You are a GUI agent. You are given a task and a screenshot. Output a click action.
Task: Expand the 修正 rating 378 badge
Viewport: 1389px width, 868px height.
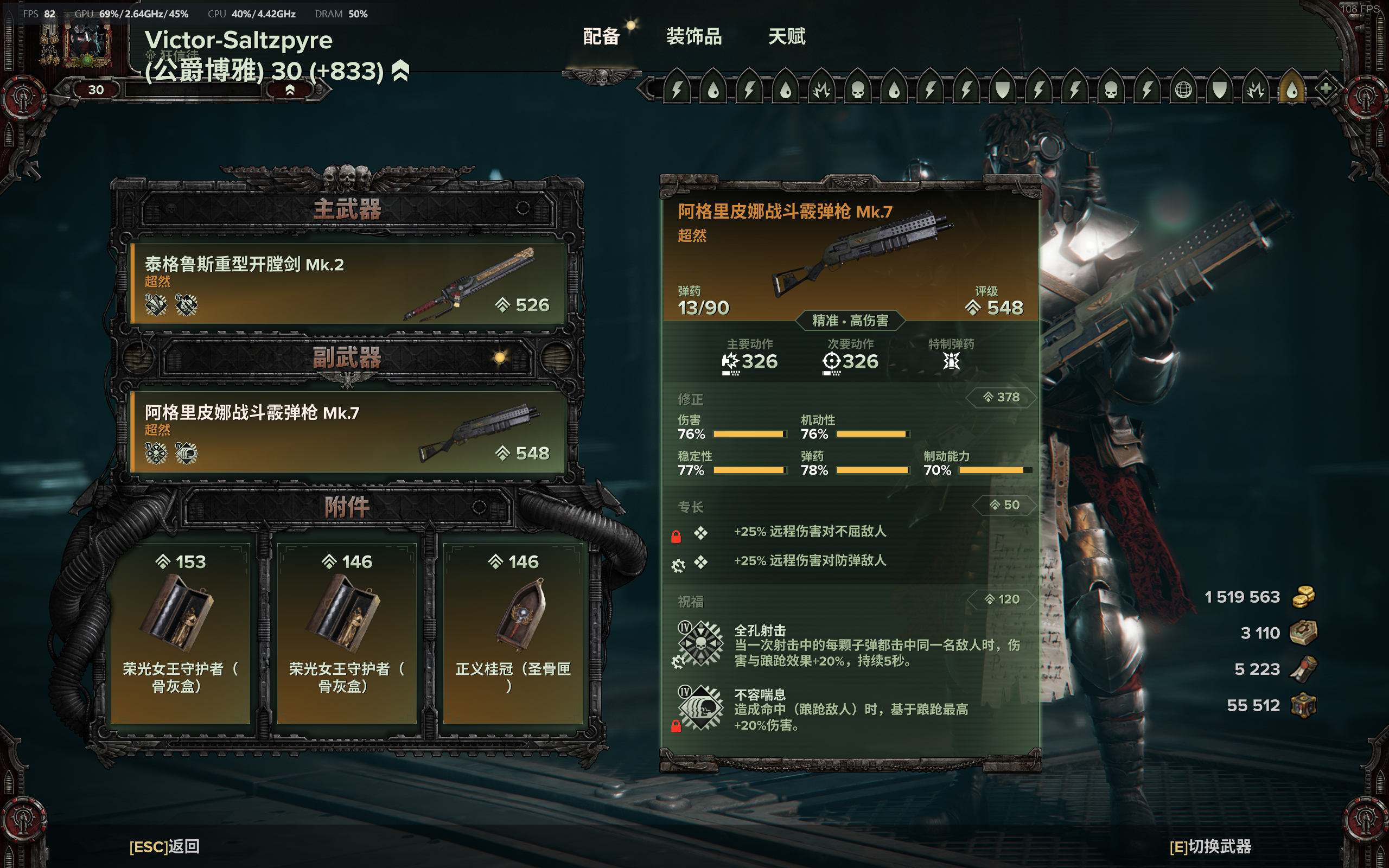coord(1001,397)
